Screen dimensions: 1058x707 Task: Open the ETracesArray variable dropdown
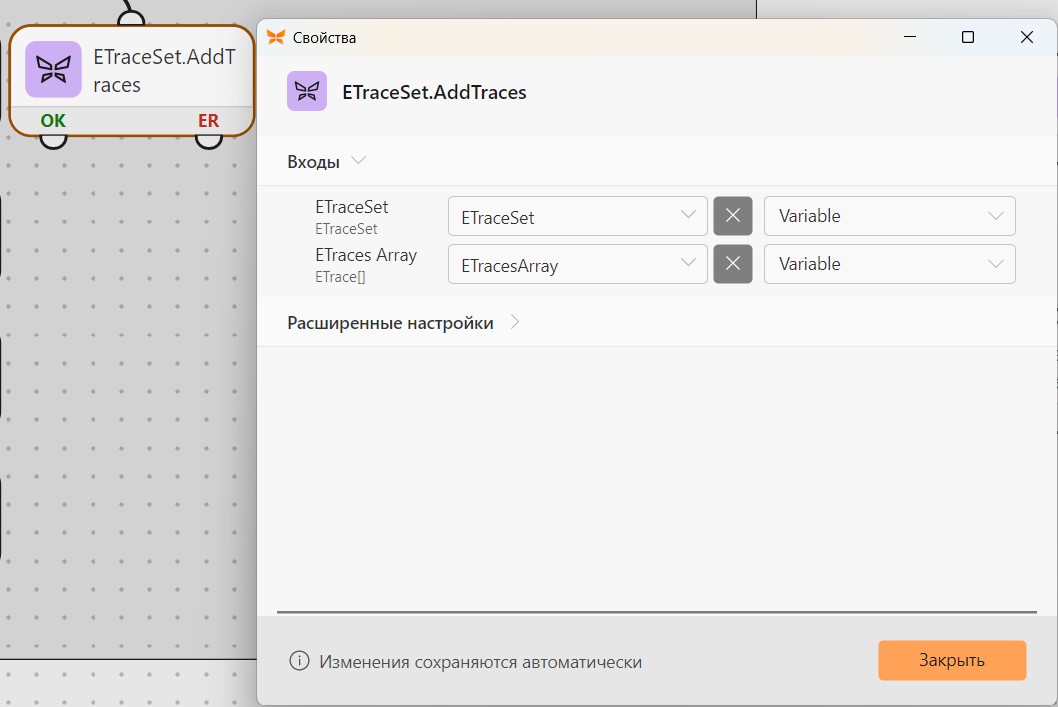coord(578,264)
